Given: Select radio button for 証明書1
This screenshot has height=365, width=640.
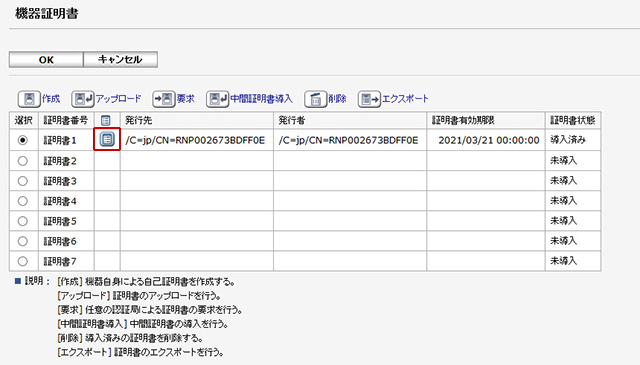Looking at the screenshot, I should point(23,140).
